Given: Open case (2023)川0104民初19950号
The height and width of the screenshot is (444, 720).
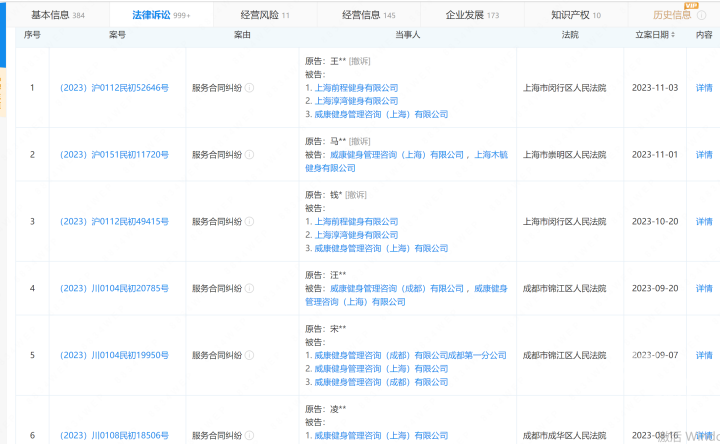Looking at the screenshot, I should (x=114, y=355).
